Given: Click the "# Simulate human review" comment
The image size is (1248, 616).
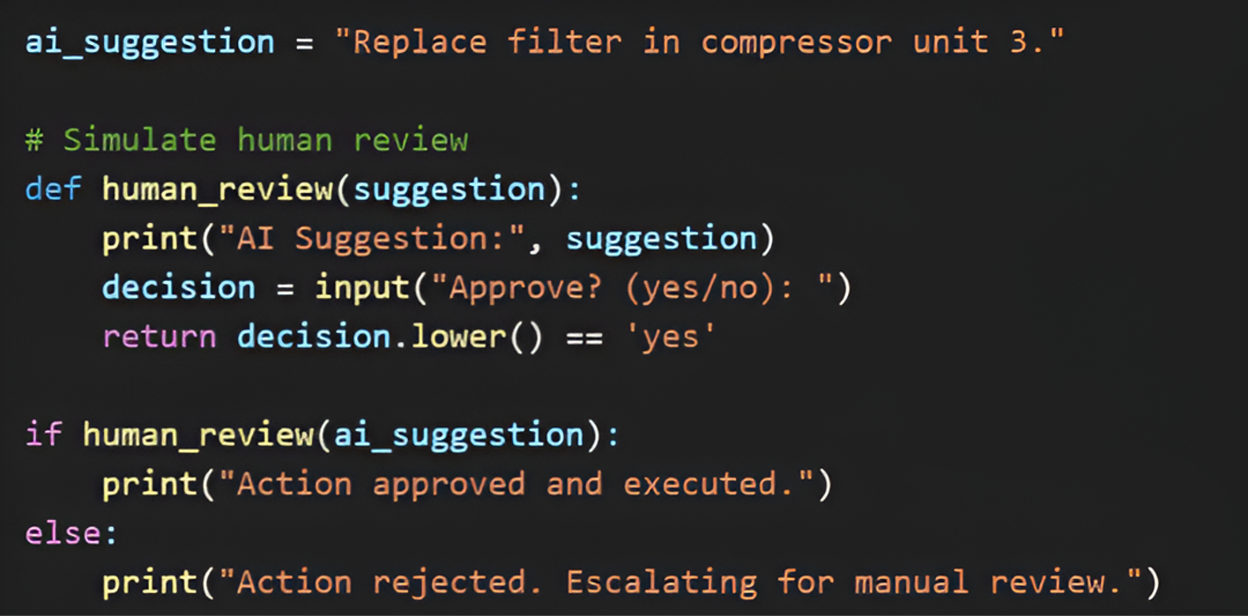Looking at the screenshot, I should [x=246, y=140].
